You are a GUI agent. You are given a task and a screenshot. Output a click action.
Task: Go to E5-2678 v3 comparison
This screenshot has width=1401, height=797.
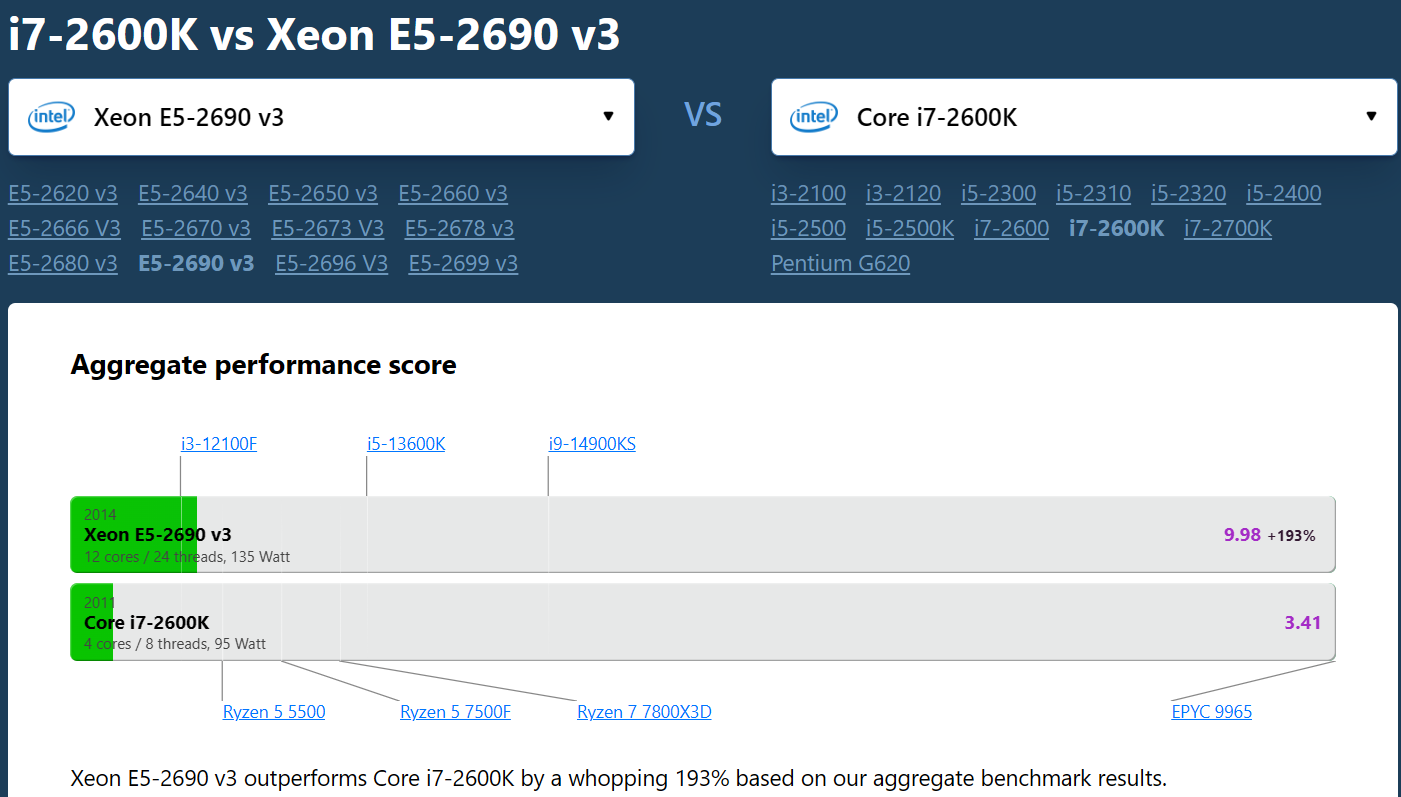click(460, 229)
